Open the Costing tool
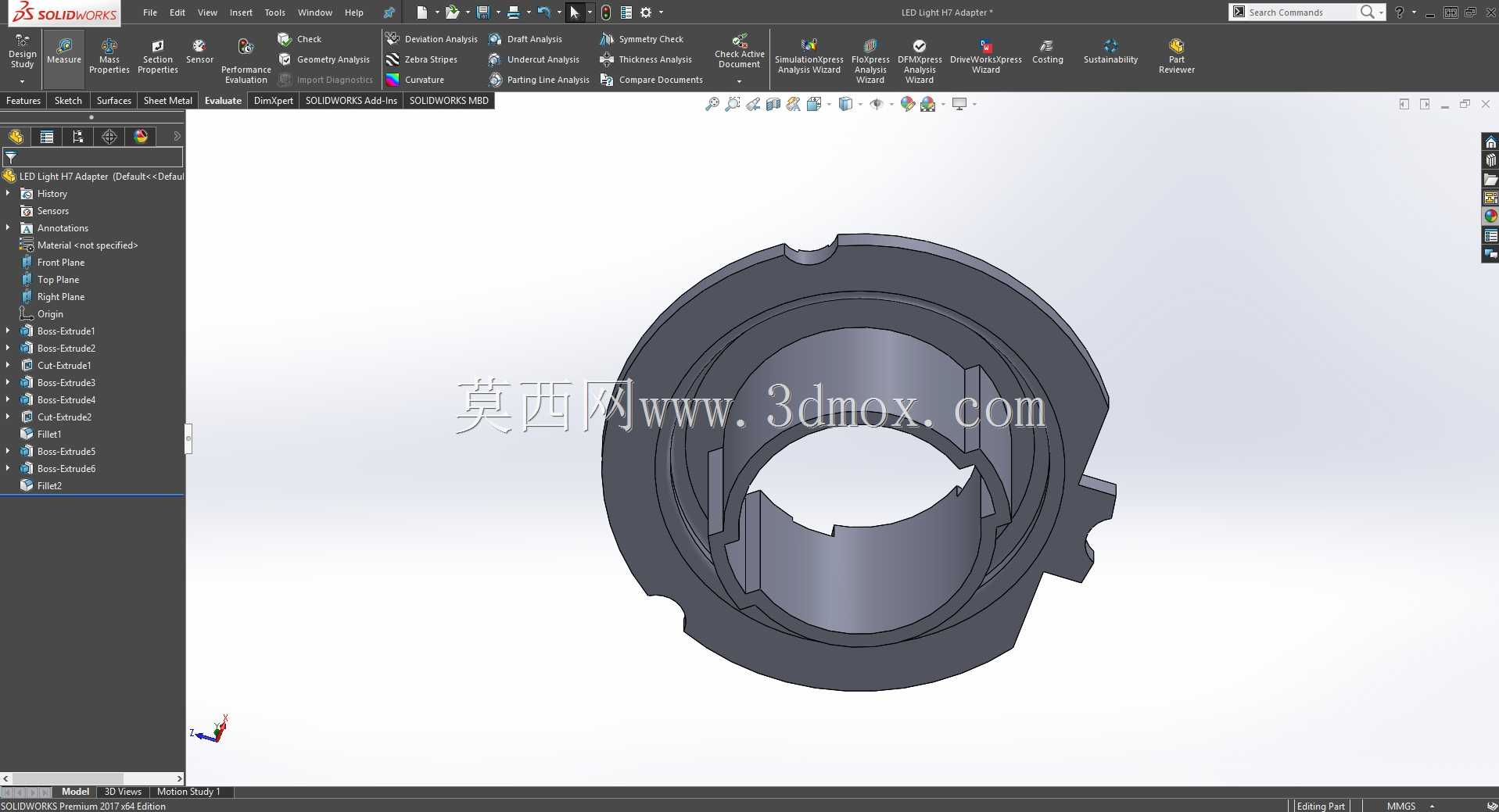Viewport: 1499px width, 812px height. pos(1048,52)
